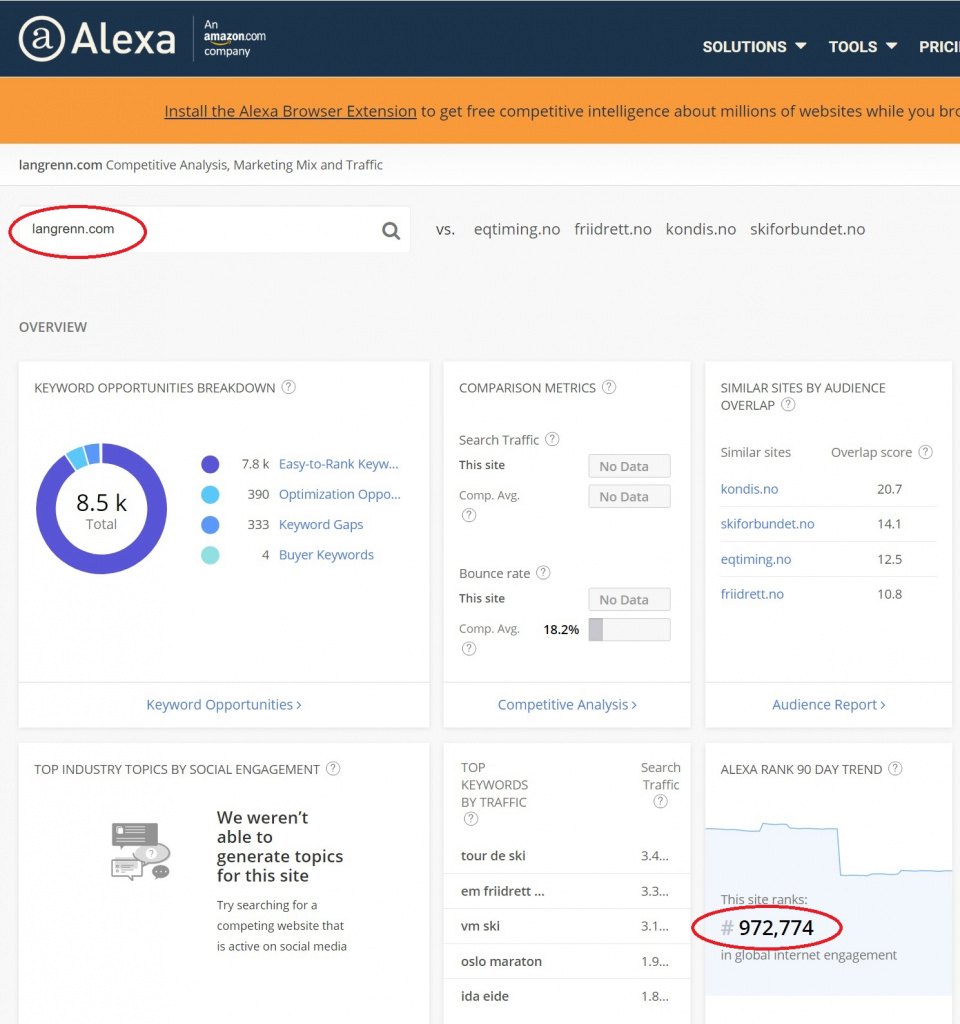Select competitor eqtiming.no in vs. list
The image size is (960, 1024).
517,229
